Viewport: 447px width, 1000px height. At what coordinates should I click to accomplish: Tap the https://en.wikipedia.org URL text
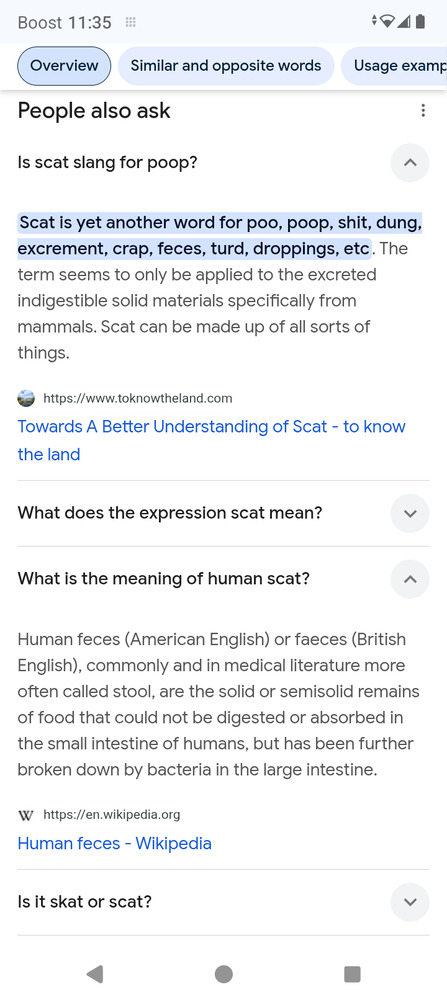pyautogui.click(x=112, y=814)
